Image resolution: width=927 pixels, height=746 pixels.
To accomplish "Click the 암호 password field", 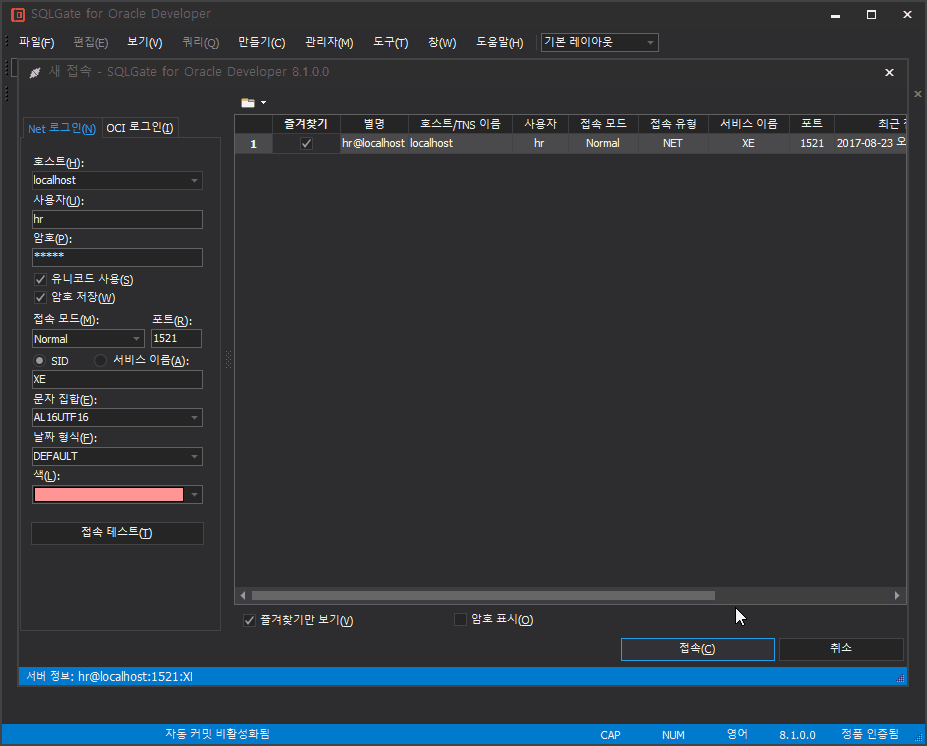I will 117,257.
